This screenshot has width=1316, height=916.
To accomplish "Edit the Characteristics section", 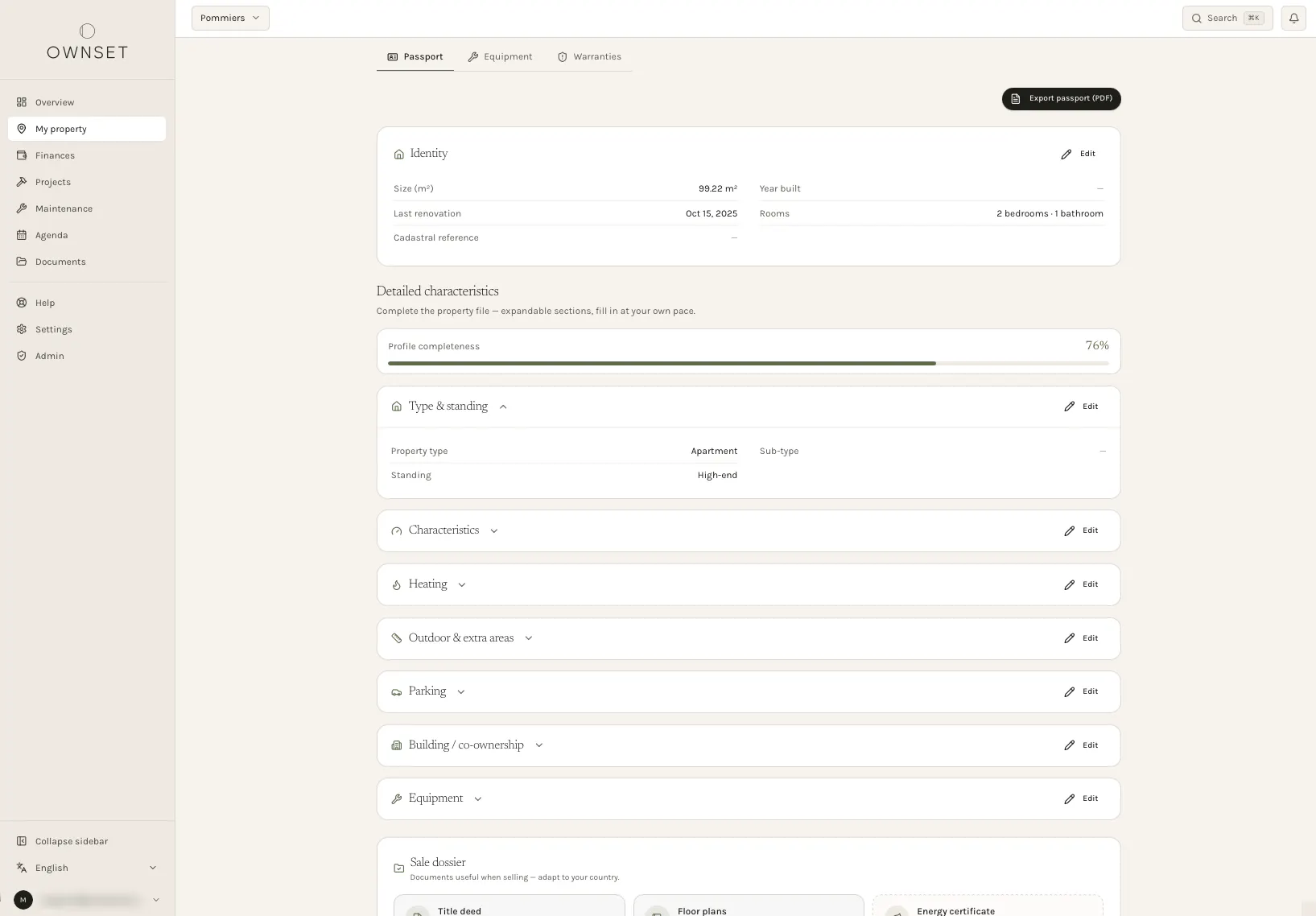I will [x=1081, y=530].
